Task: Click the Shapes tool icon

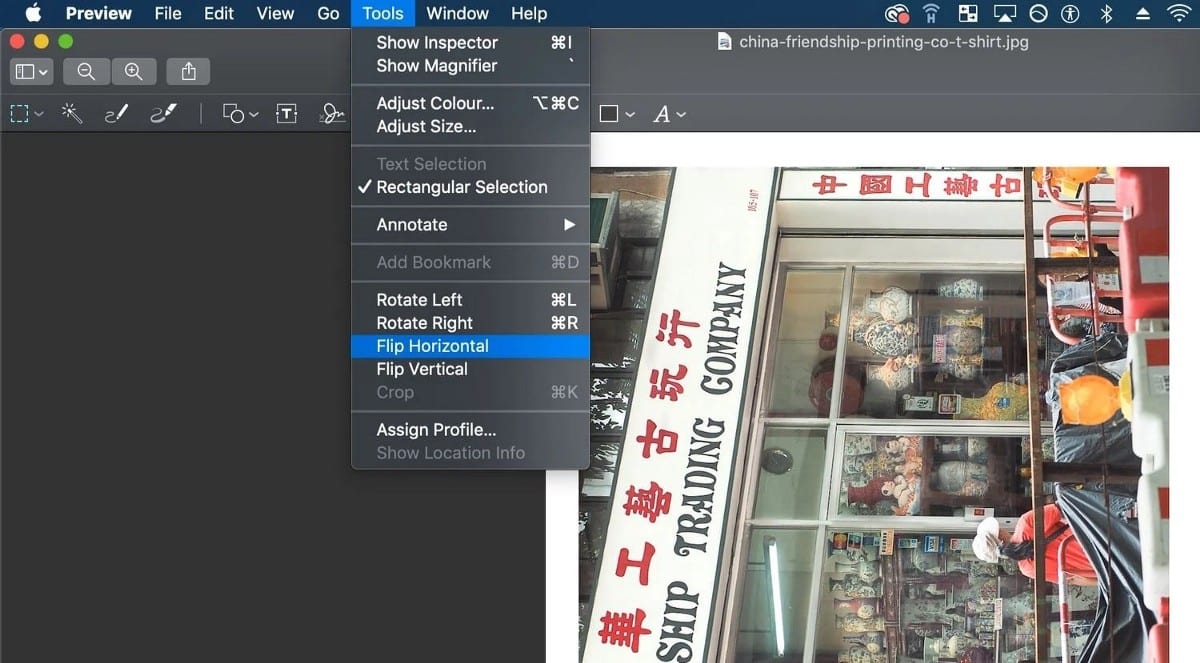Action: point(233,114)
